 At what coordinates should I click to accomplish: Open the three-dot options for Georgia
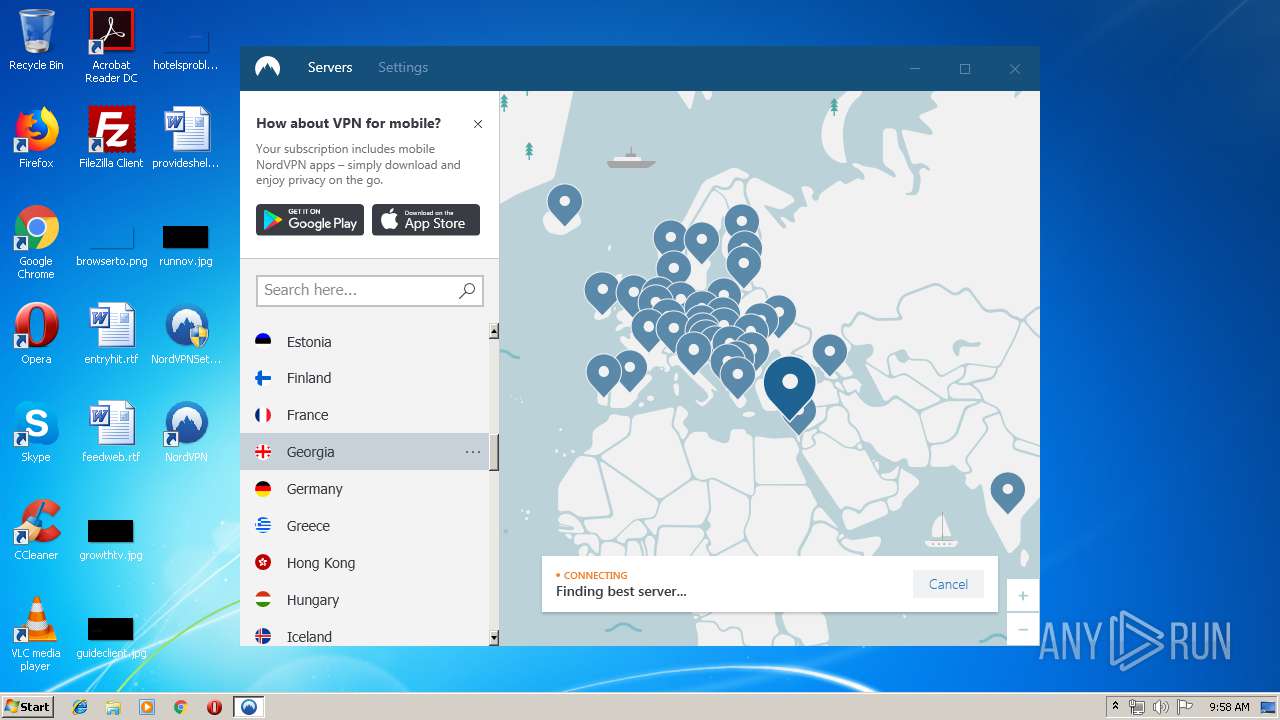pyautogui.click(x=473, y=452)
